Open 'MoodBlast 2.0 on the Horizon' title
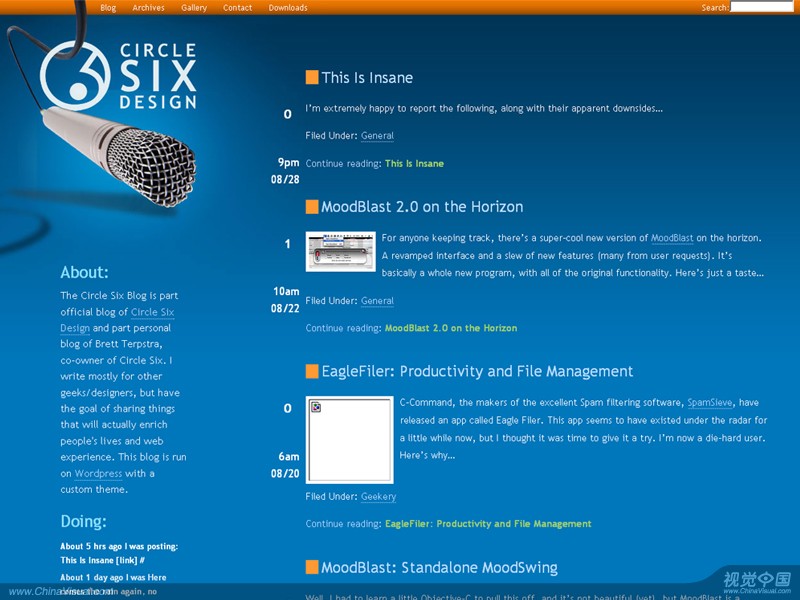 [x=422, y=207]
